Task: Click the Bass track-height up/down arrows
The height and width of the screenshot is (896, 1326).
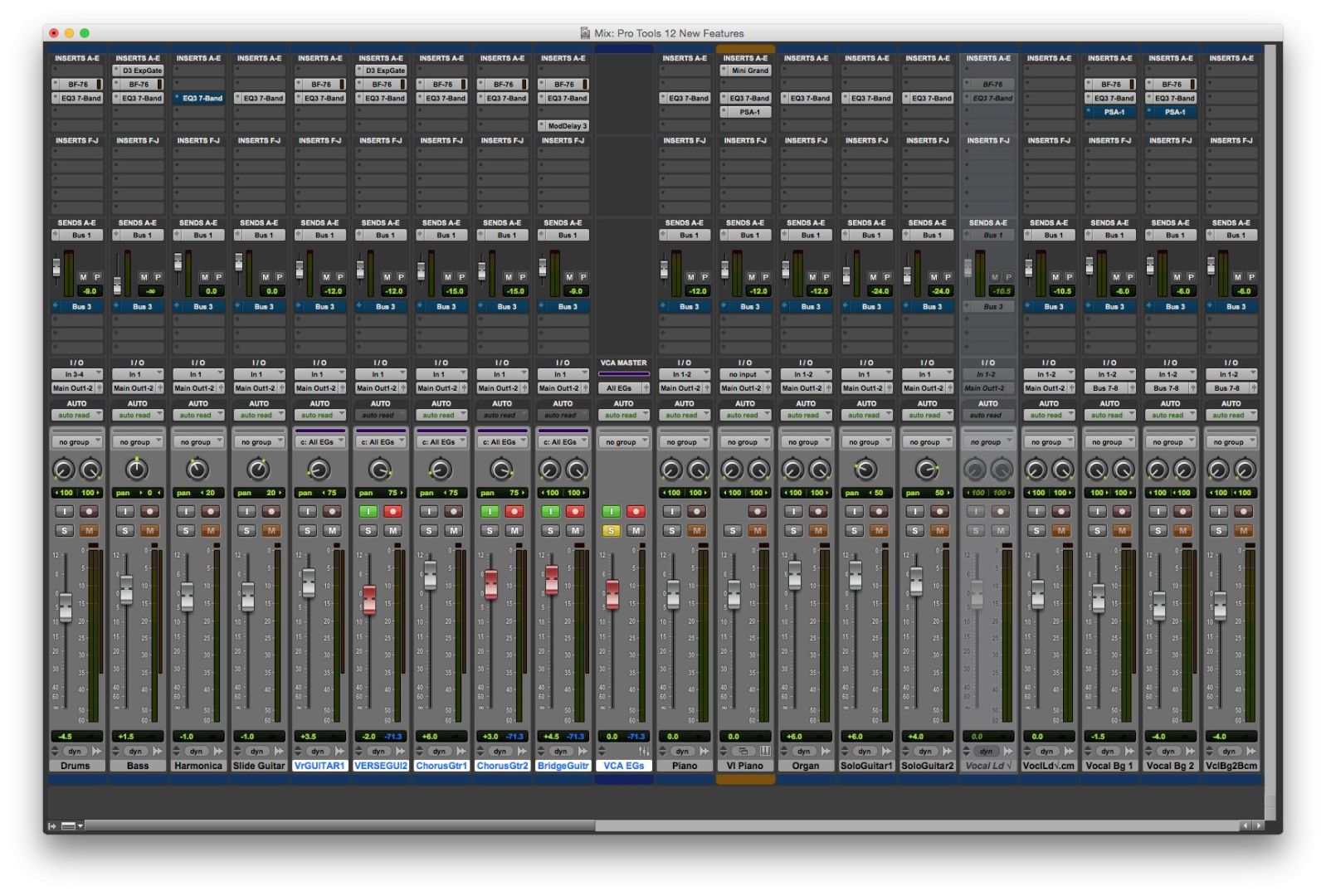Action: pyautogui.click(x=116, y=751)
